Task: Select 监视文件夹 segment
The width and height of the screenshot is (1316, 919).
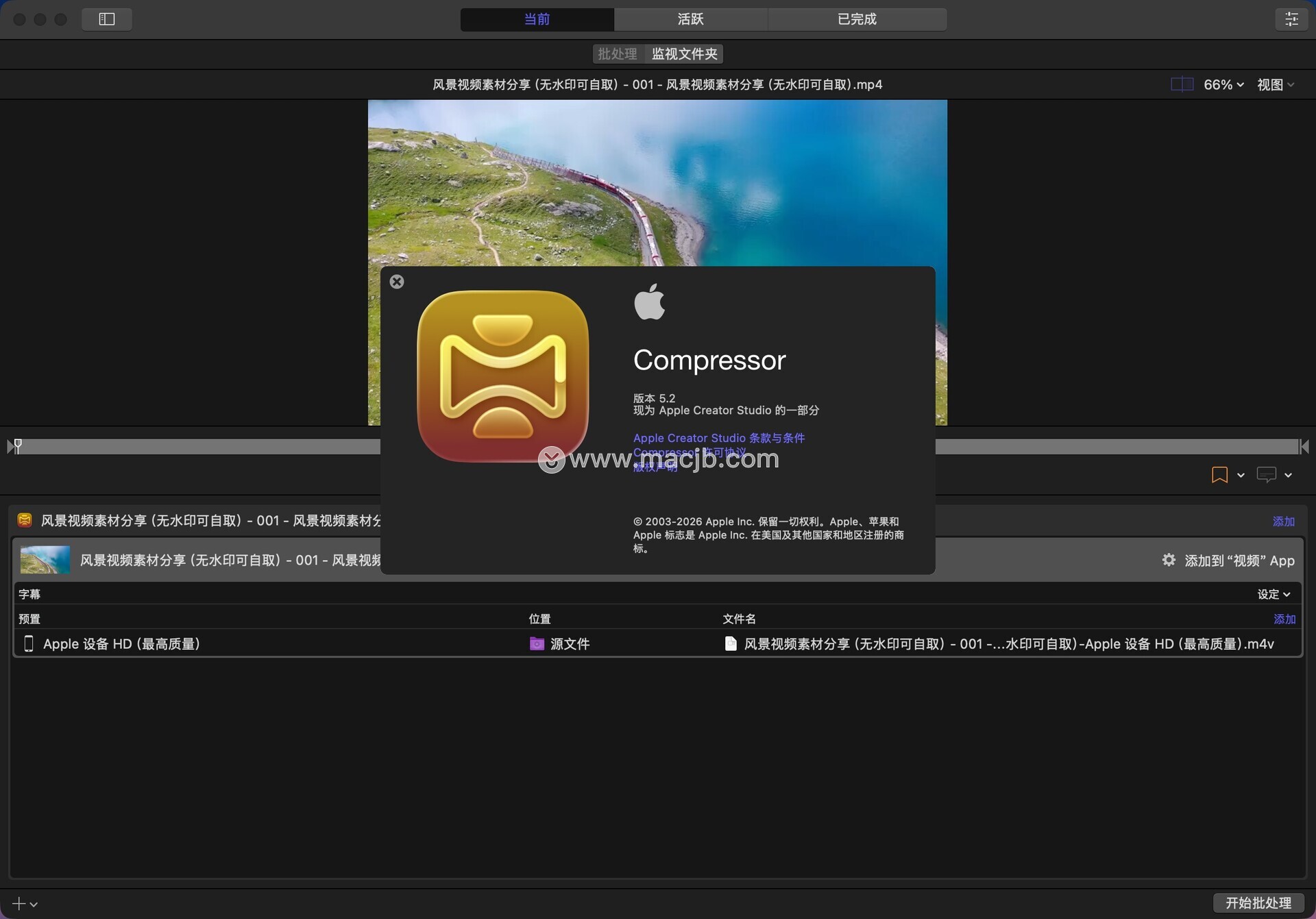Action: point(684,53)
